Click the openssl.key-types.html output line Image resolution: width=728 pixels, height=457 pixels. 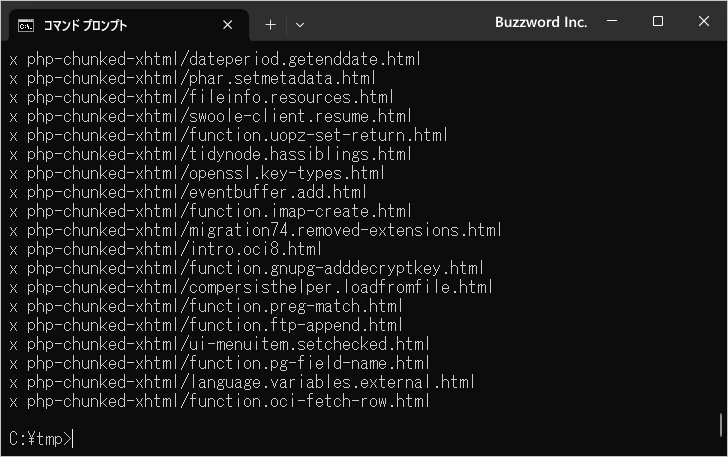[197, 173]
